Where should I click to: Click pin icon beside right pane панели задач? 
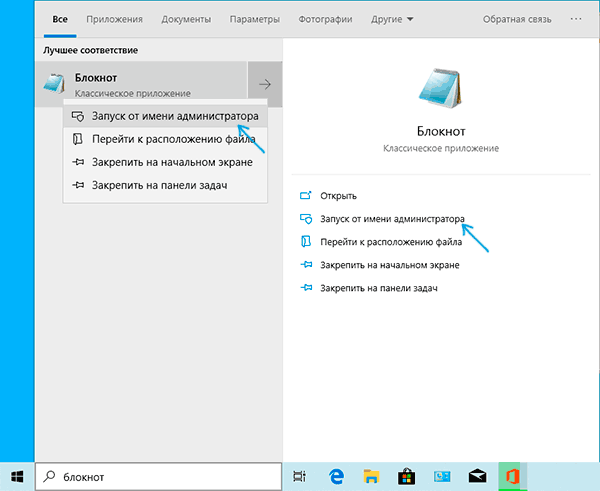tap(306, 287)
